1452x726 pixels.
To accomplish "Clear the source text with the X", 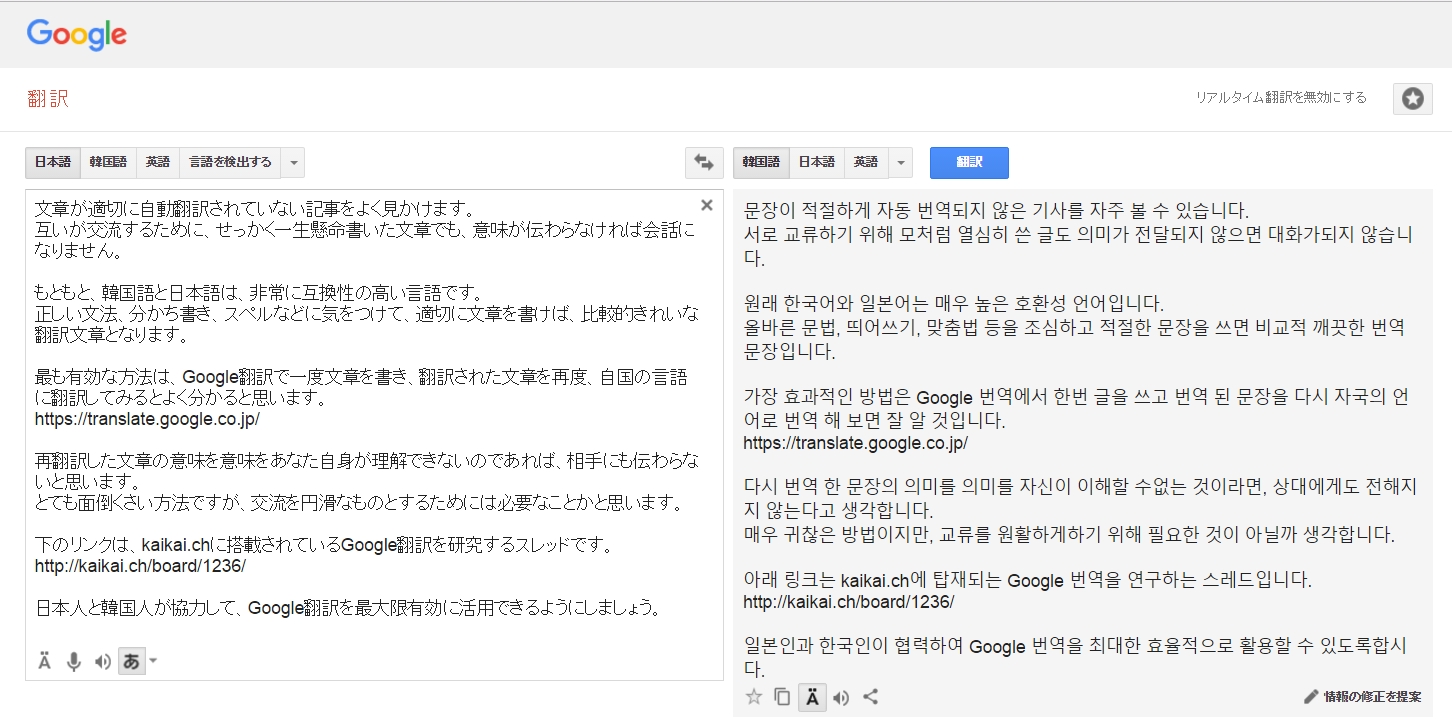I will [x=706, y=205].
